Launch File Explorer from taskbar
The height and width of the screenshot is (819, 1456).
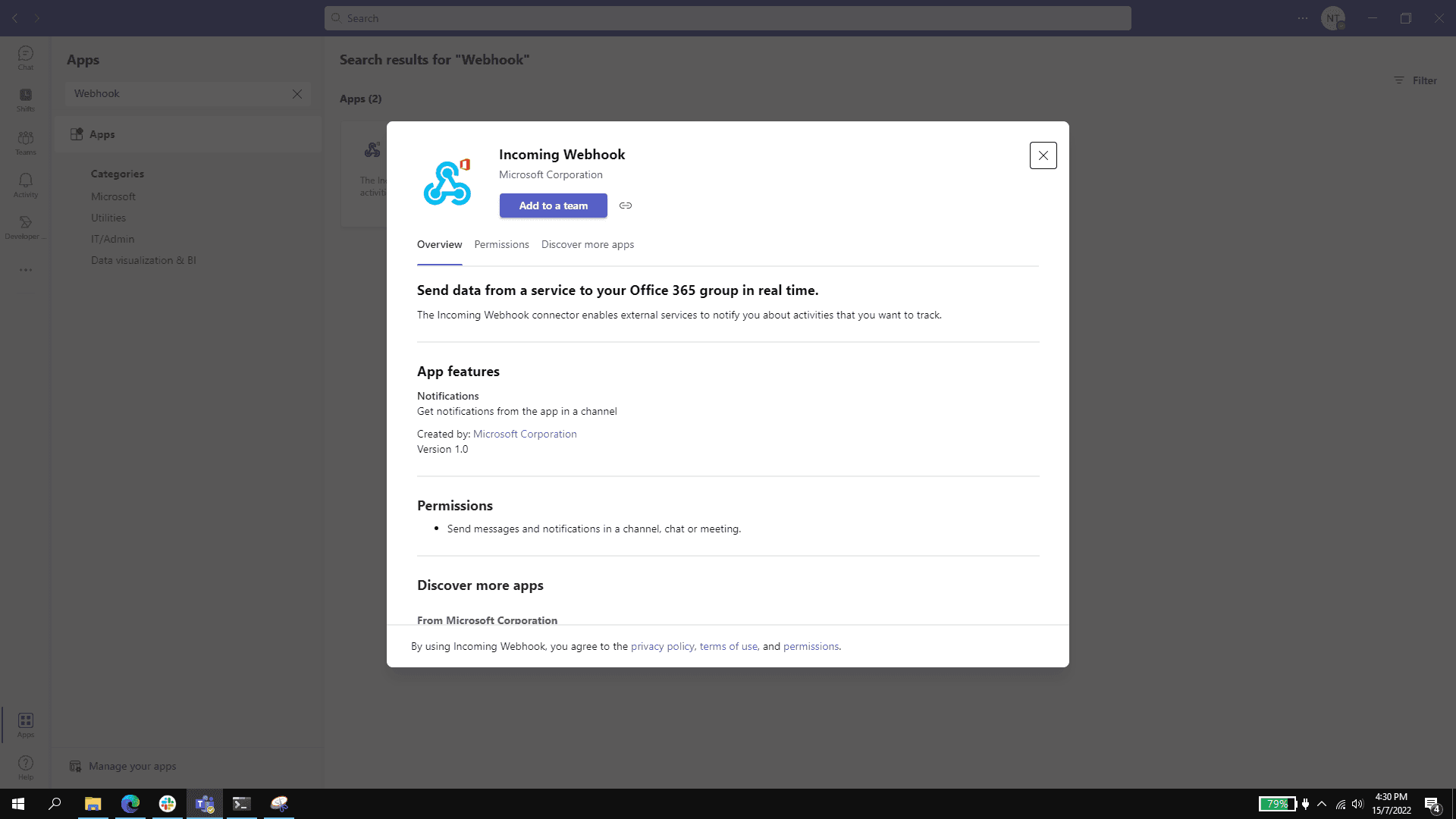coord(93,804)
